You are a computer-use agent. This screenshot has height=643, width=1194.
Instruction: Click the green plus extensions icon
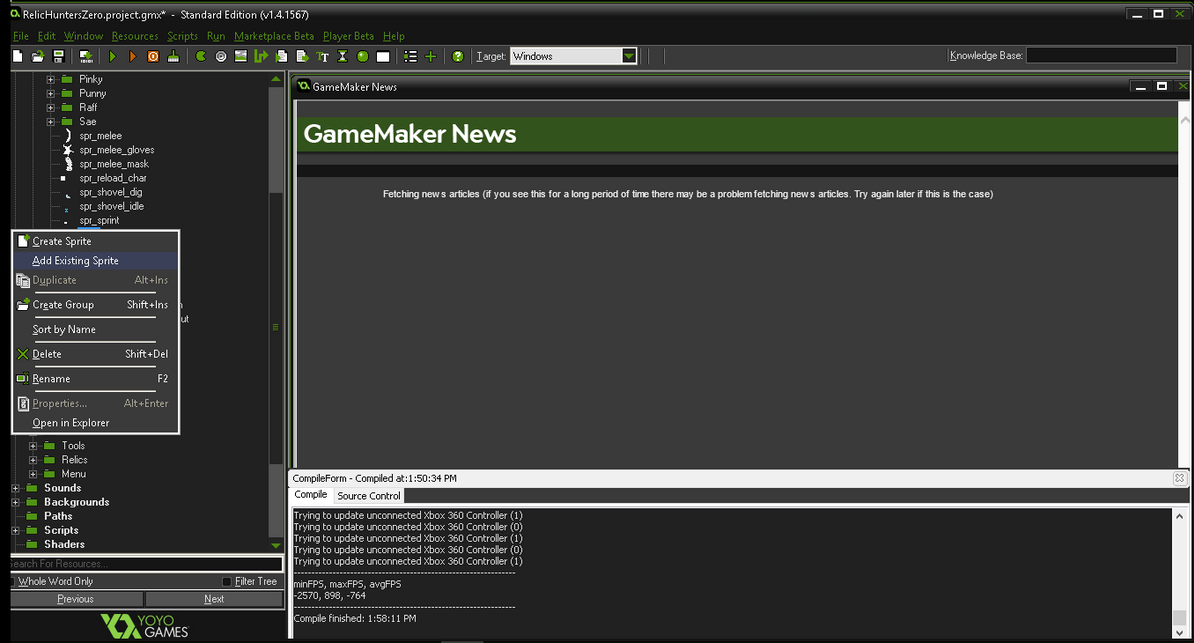click(x=431, y=56)
